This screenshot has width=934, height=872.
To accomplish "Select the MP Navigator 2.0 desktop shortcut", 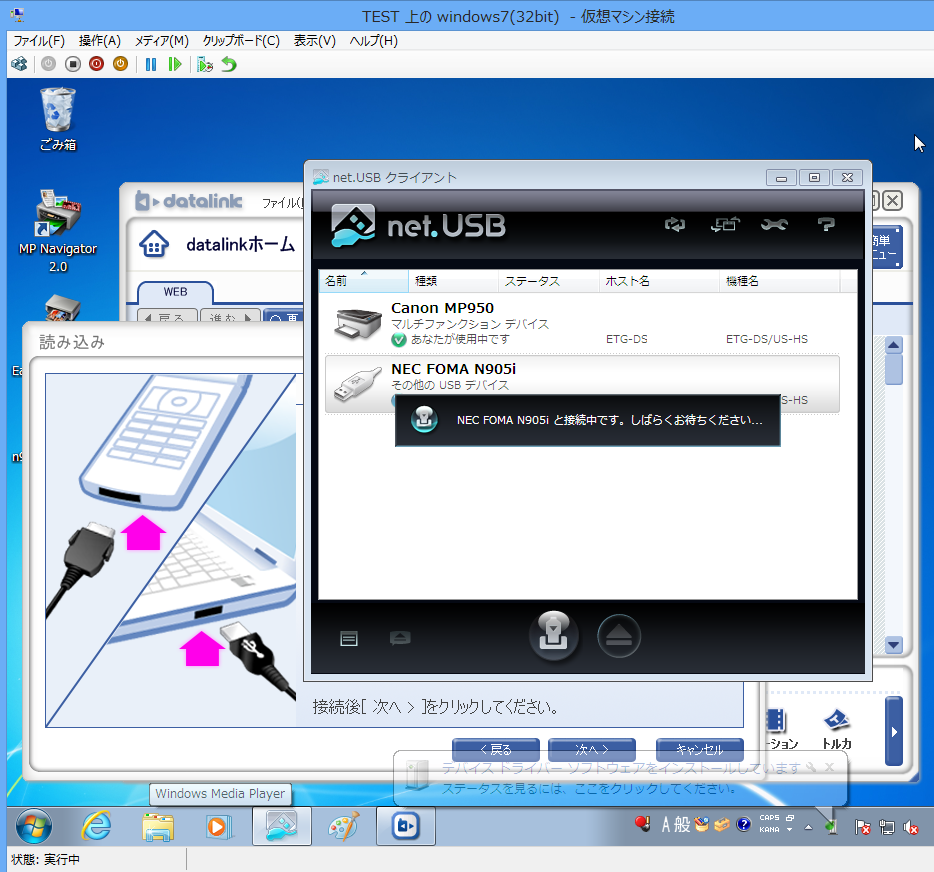I will point(58,231).
